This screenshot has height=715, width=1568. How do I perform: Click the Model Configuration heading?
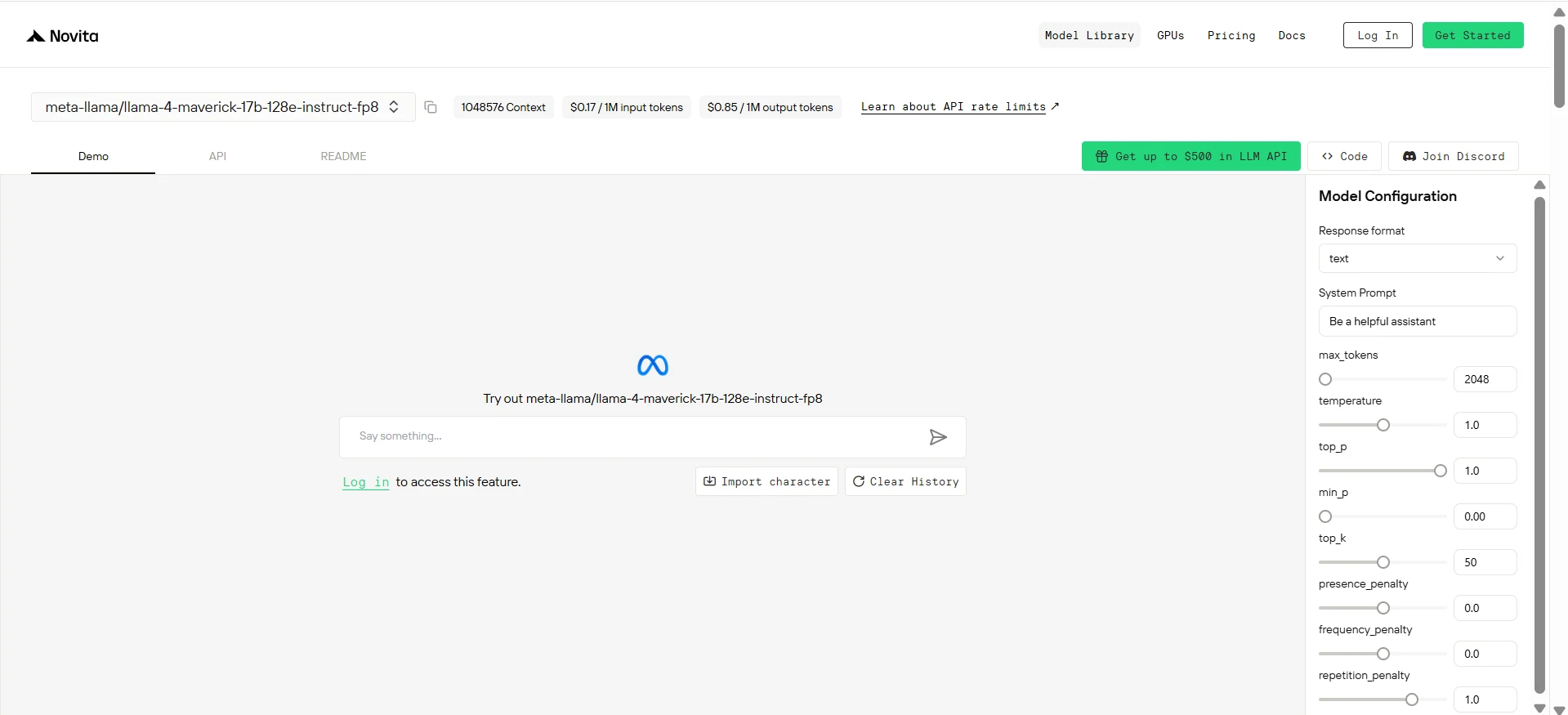point(1387,196)
